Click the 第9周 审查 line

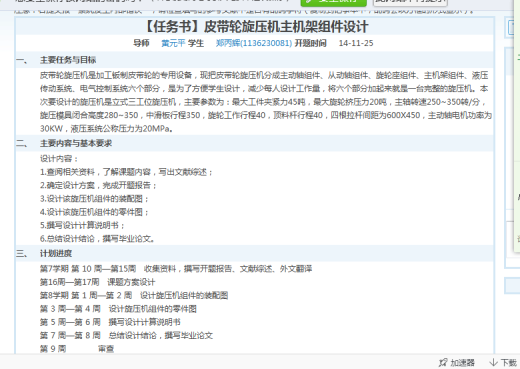[77, 349]
